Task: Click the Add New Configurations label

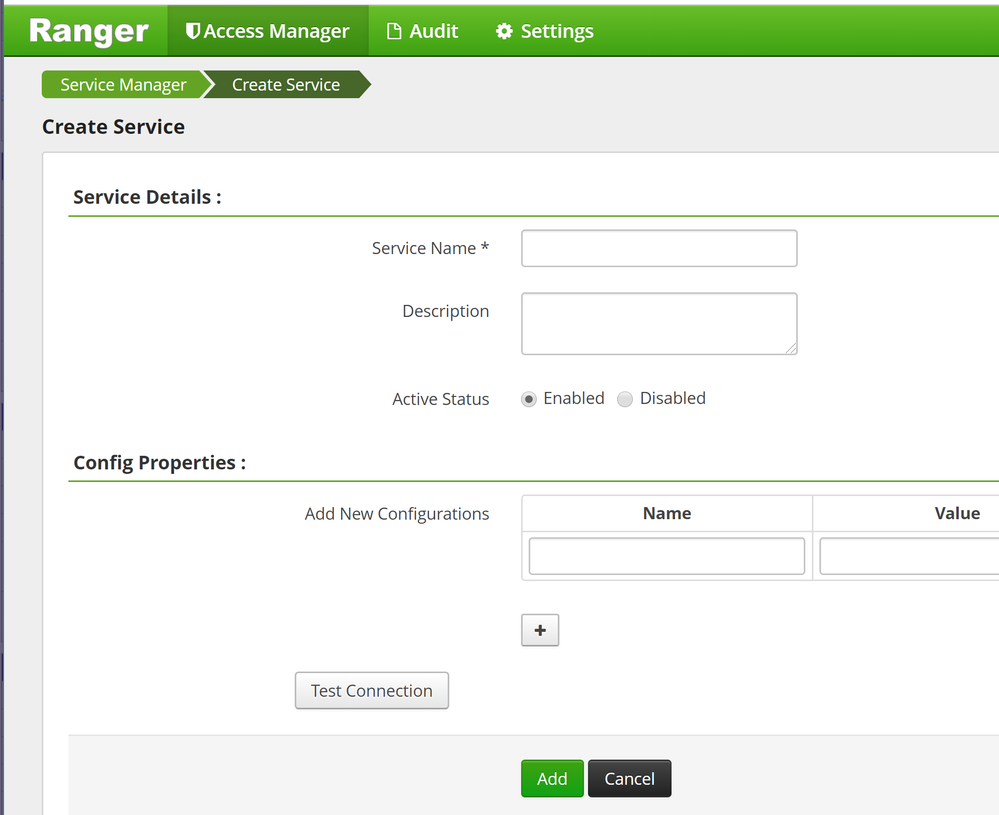Action: point(397,514)
